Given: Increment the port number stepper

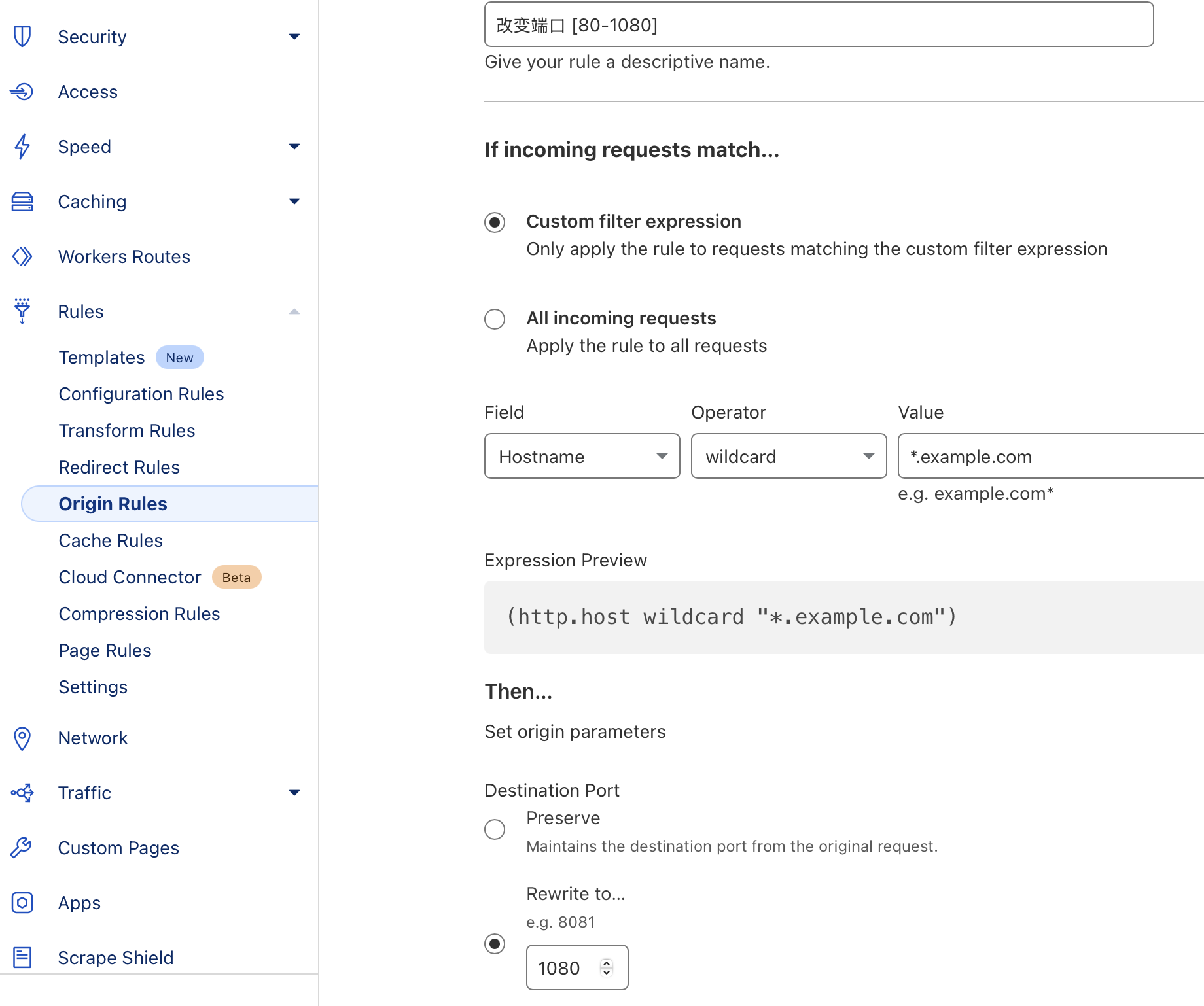Looking at the screenshot, I should coord(607,962).
